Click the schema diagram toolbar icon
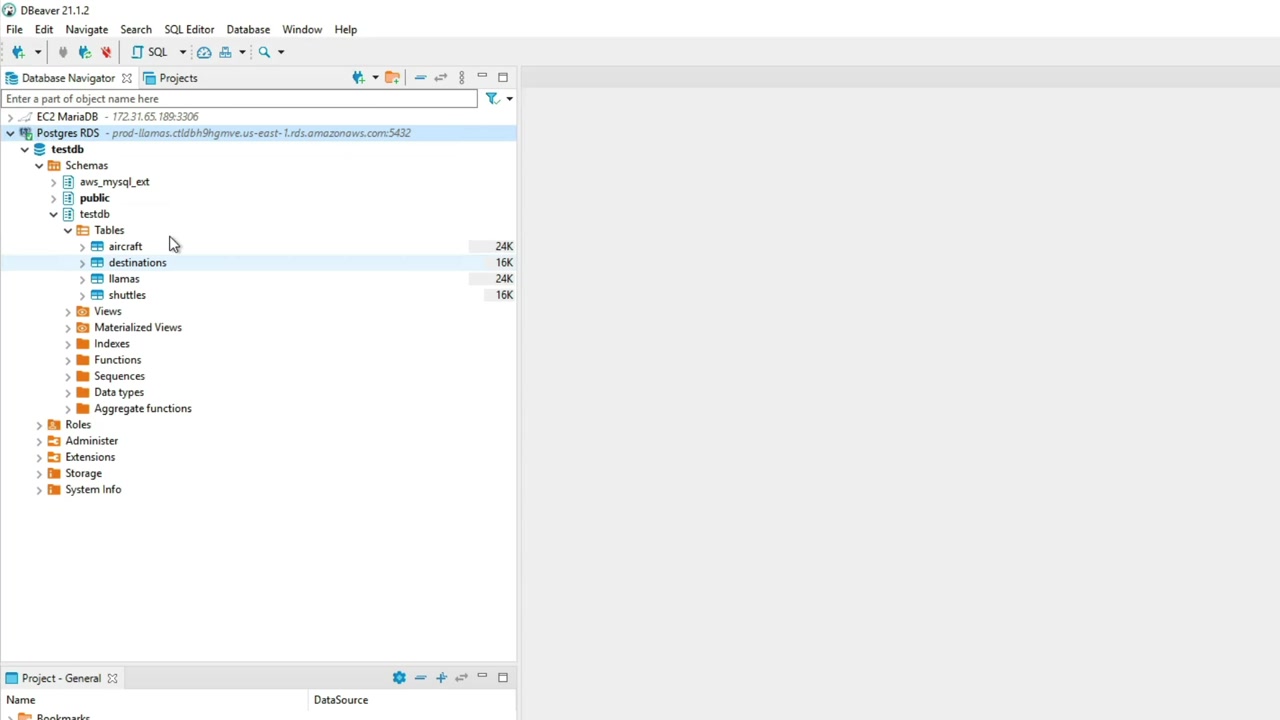The width and height of the screenshot is (1280, 720). 226,52
